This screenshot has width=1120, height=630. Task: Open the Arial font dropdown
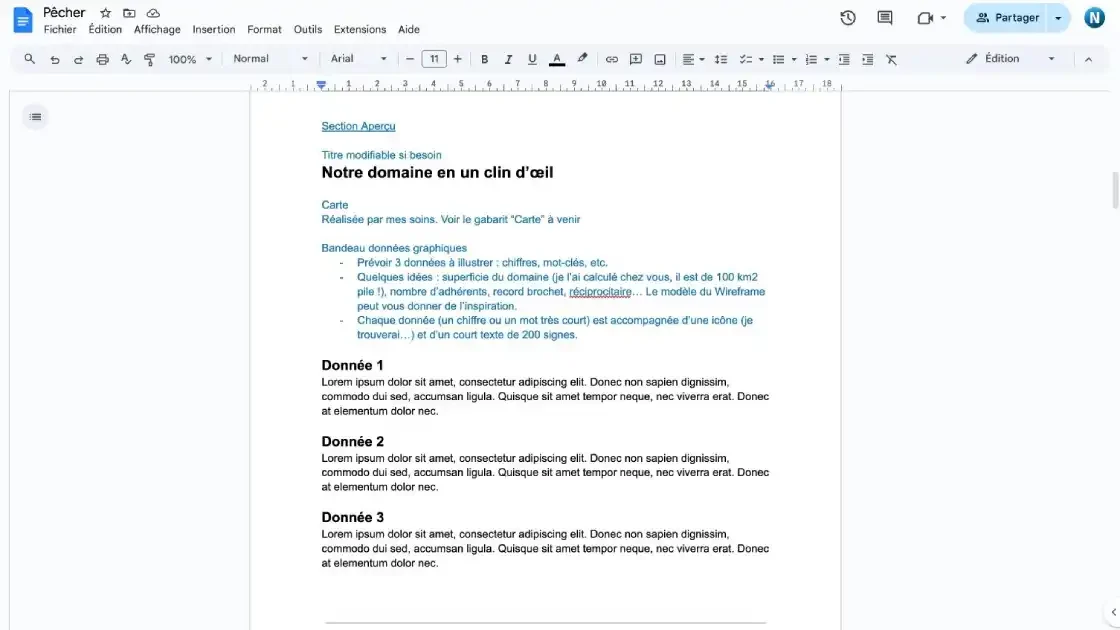pos(358,59)
